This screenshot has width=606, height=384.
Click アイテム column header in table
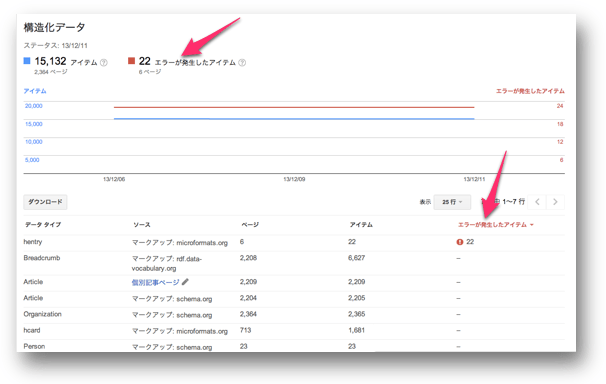[361, 225]
